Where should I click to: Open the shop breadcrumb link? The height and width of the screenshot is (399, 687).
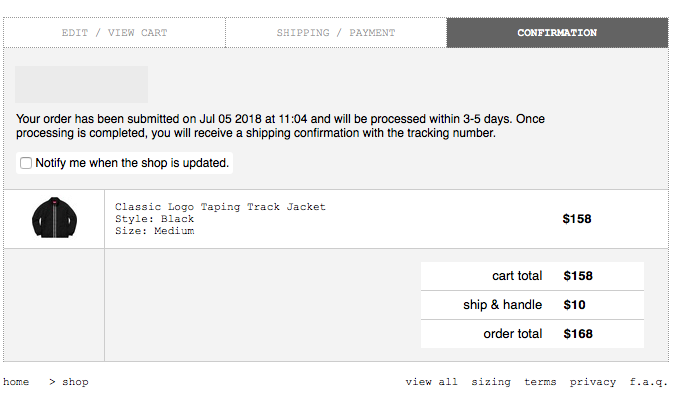click(75, 382)
